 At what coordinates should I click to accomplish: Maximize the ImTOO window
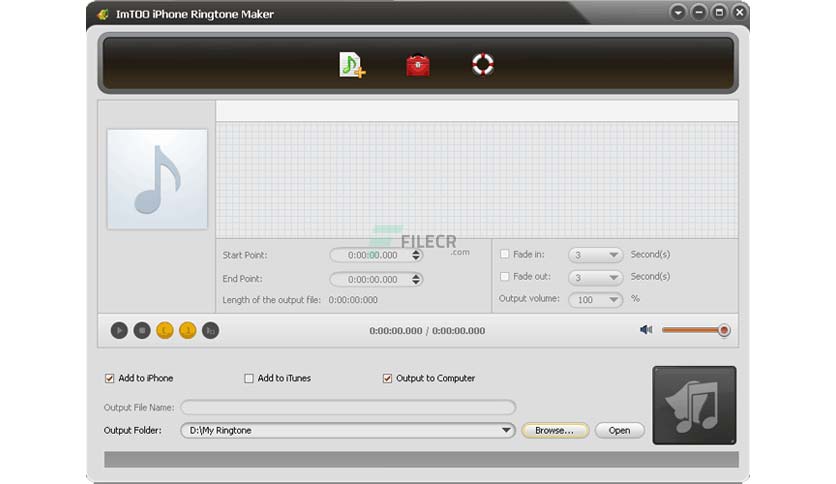[x=719, y=12]
